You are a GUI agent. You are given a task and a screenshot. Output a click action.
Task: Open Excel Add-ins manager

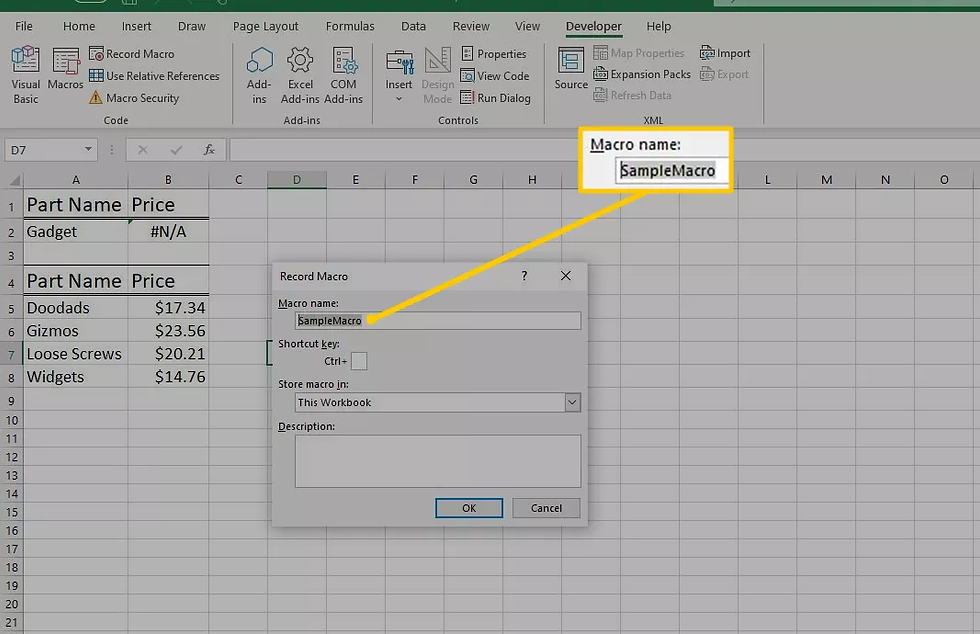click(300, 74)
